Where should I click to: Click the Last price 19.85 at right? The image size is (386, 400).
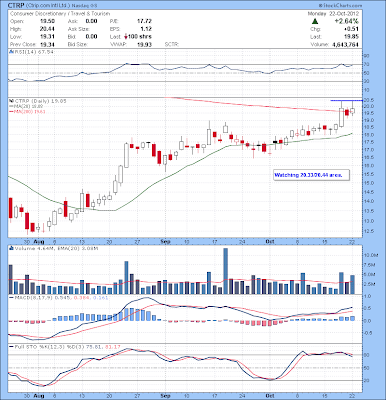point(352,37)
